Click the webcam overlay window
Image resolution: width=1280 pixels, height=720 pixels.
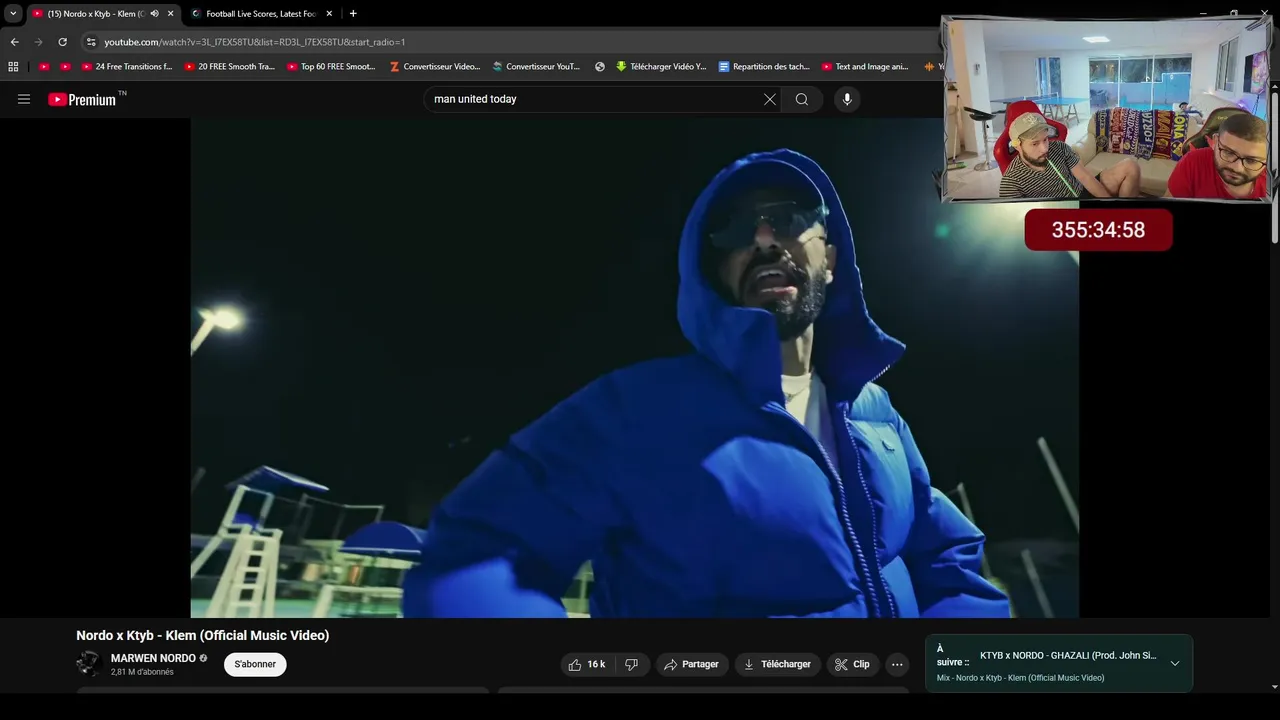tap(1106, 109)
